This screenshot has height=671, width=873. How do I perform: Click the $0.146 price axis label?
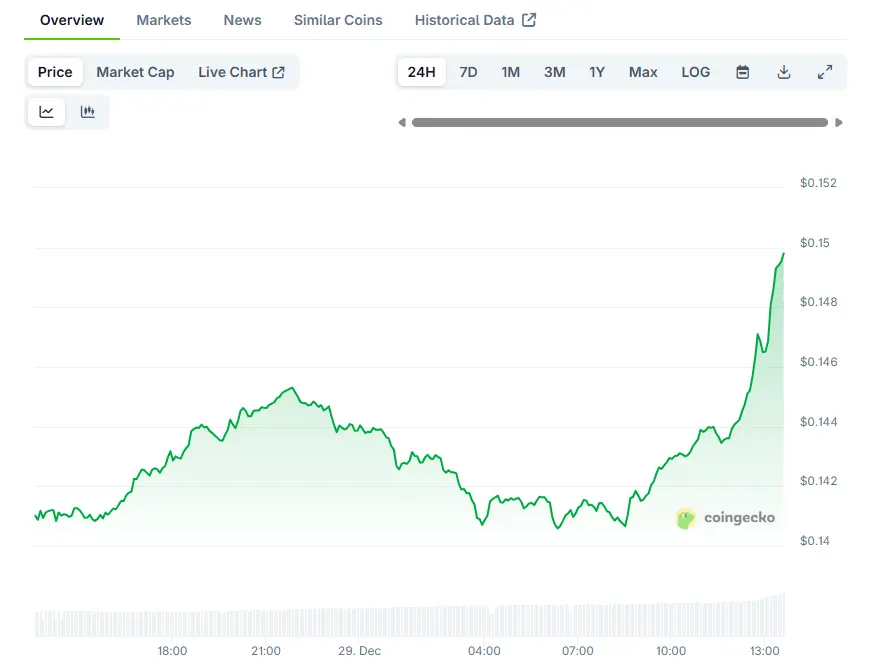coord(818,362)
